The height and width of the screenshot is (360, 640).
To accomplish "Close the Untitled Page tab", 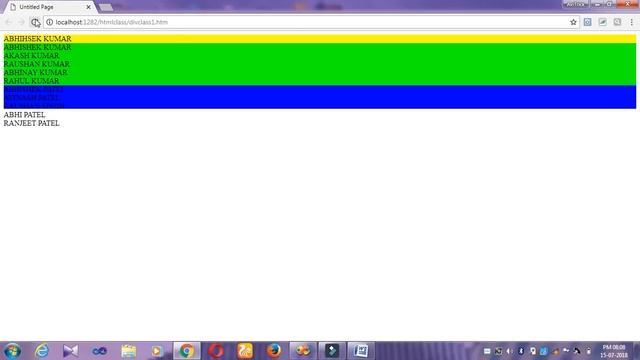I will (x=88, y=7).
